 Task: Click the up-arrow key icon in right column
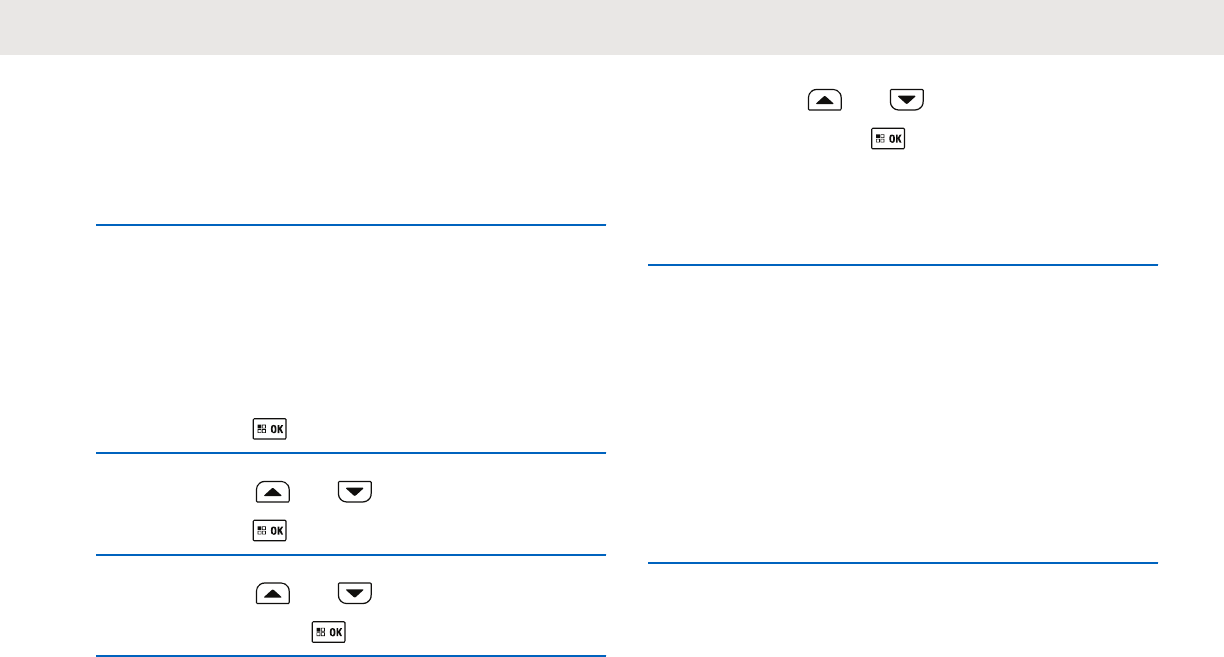pyautogui.click(x=826, y=100)
